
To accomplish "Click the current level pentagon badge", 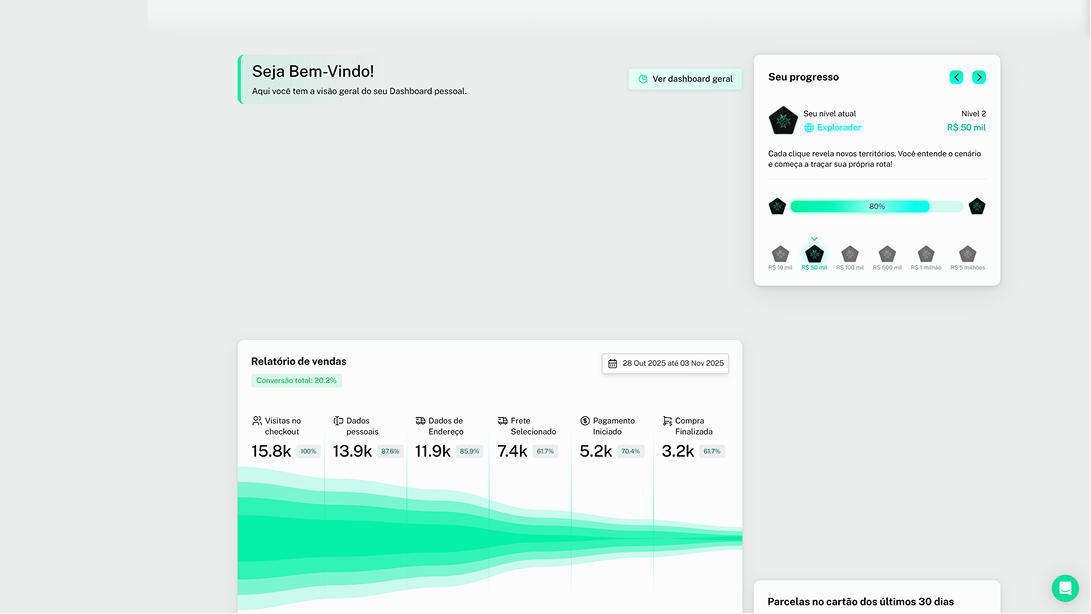I will pyautogui.click(x=783, y=120).
